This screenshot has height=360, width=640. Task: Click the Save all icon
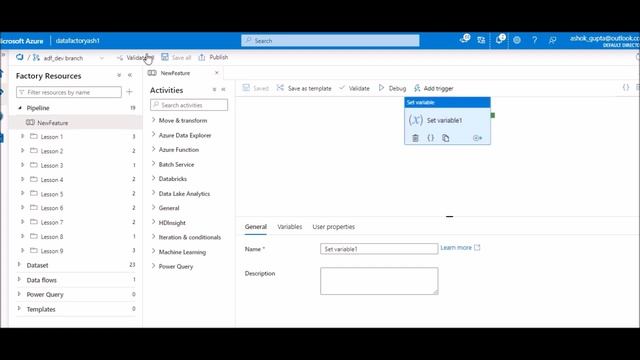(165, 57)
